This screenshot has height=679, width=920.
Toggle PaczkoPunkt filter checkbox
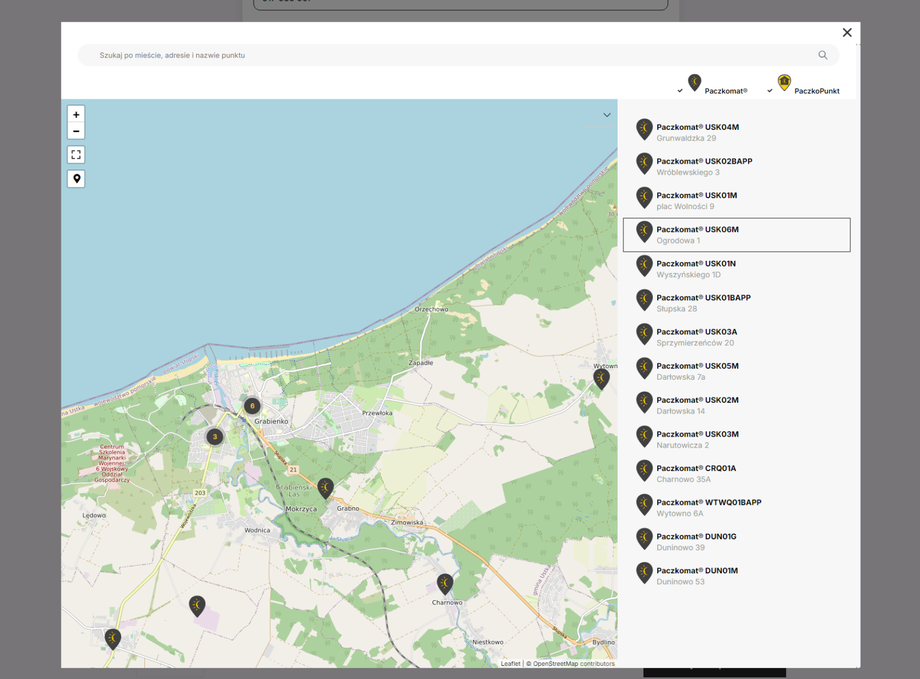click(x=770, y=91)
